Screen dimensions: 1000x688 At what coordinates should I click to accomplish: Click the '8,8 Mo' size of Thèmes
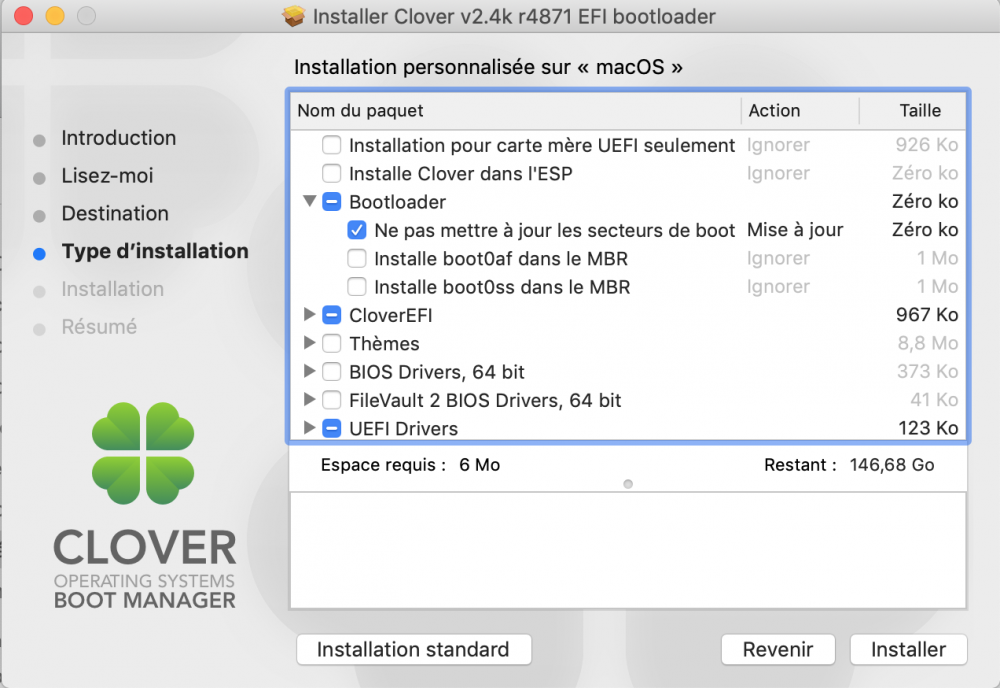pos(928,343)
